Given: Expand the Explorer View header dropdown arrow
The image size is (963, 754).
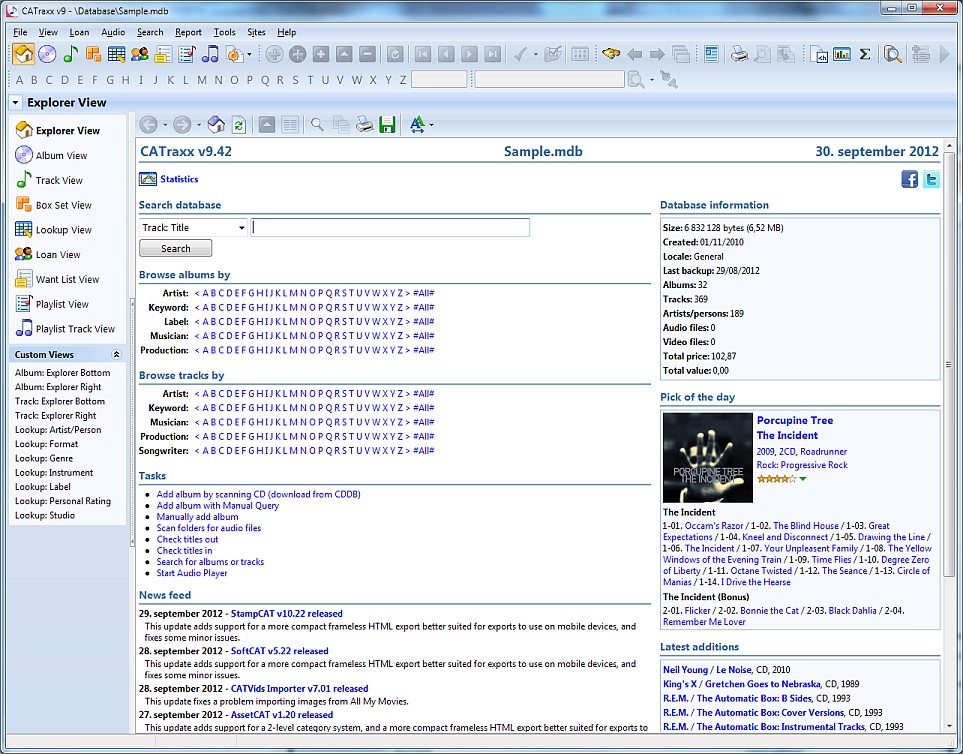Looking at the screenshot, I should 15,103.
